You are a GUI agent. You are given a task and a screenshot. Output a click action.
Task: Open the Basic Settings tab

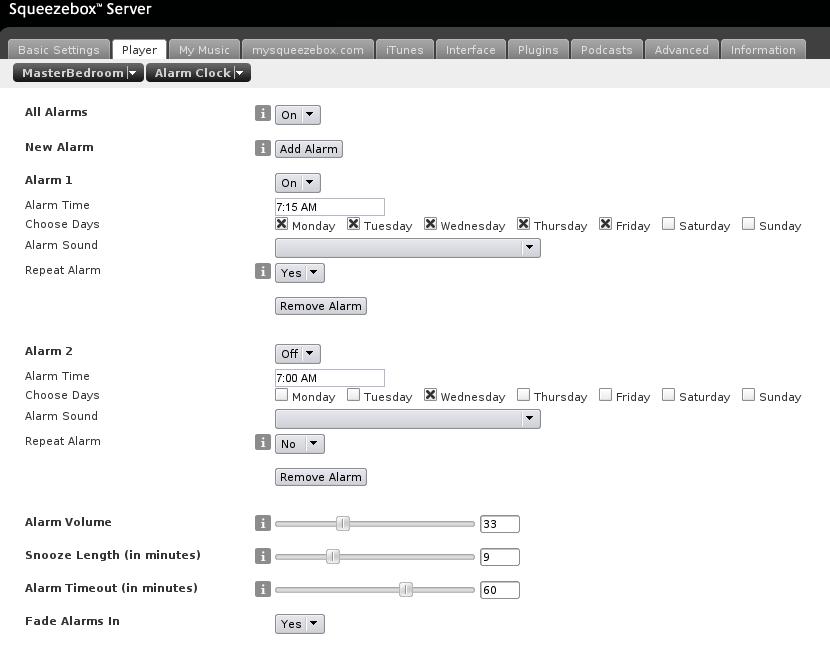tap(59, 50)
